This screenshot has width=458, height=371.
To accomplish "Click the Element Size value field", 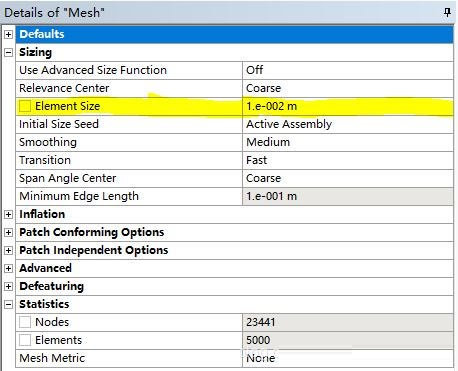I will 348,106.
